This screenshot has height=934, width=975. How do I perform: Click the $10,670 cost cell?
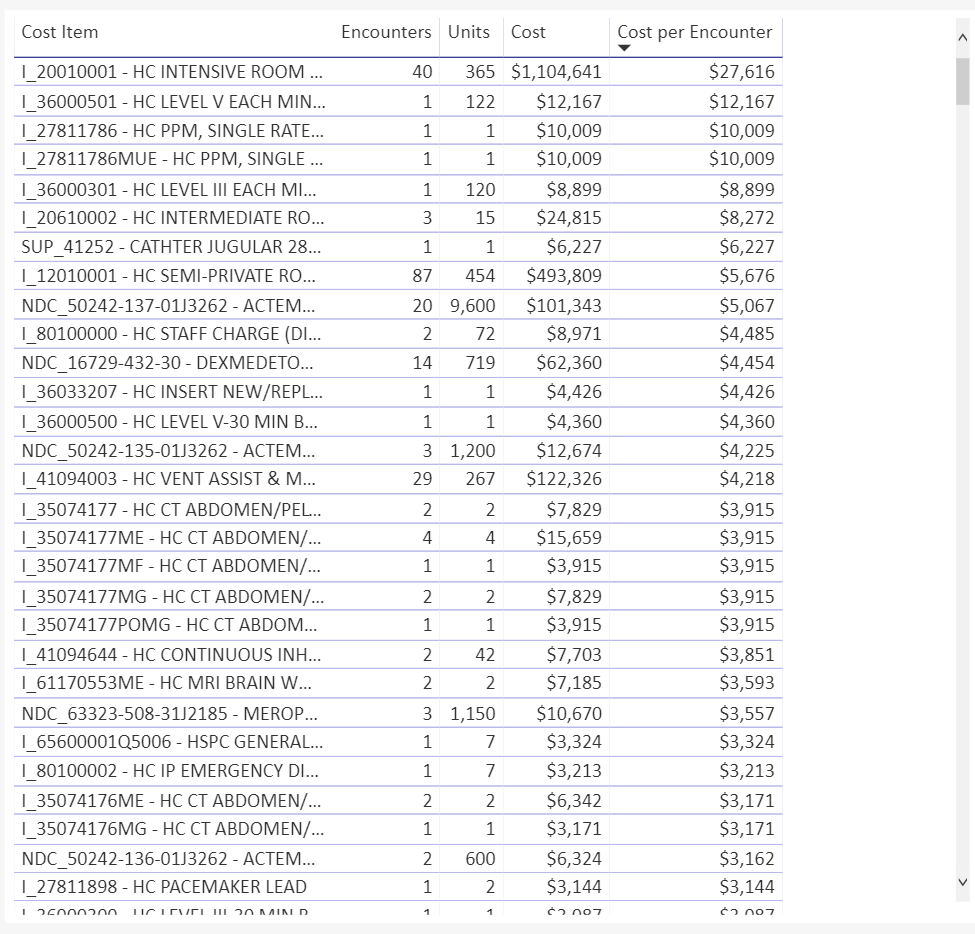point(569,713)
